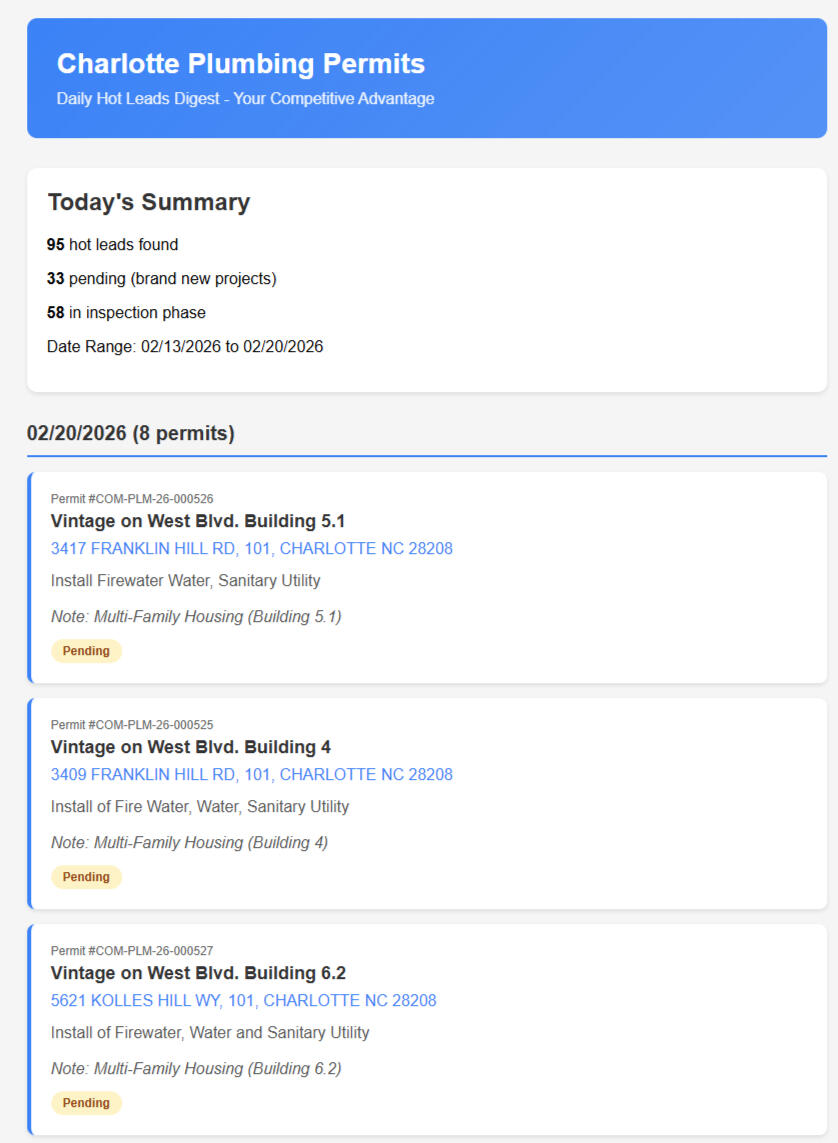Click the Charlotte Plumbing Permits header title
This screenshot has width=838, height=1143.
[240, 64]
